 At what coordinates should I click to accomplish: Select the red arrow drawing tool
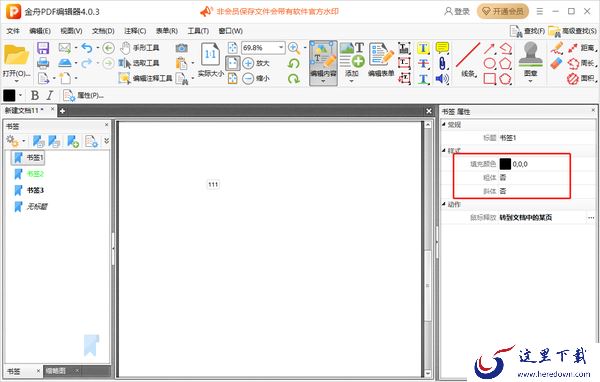(490, 48)
